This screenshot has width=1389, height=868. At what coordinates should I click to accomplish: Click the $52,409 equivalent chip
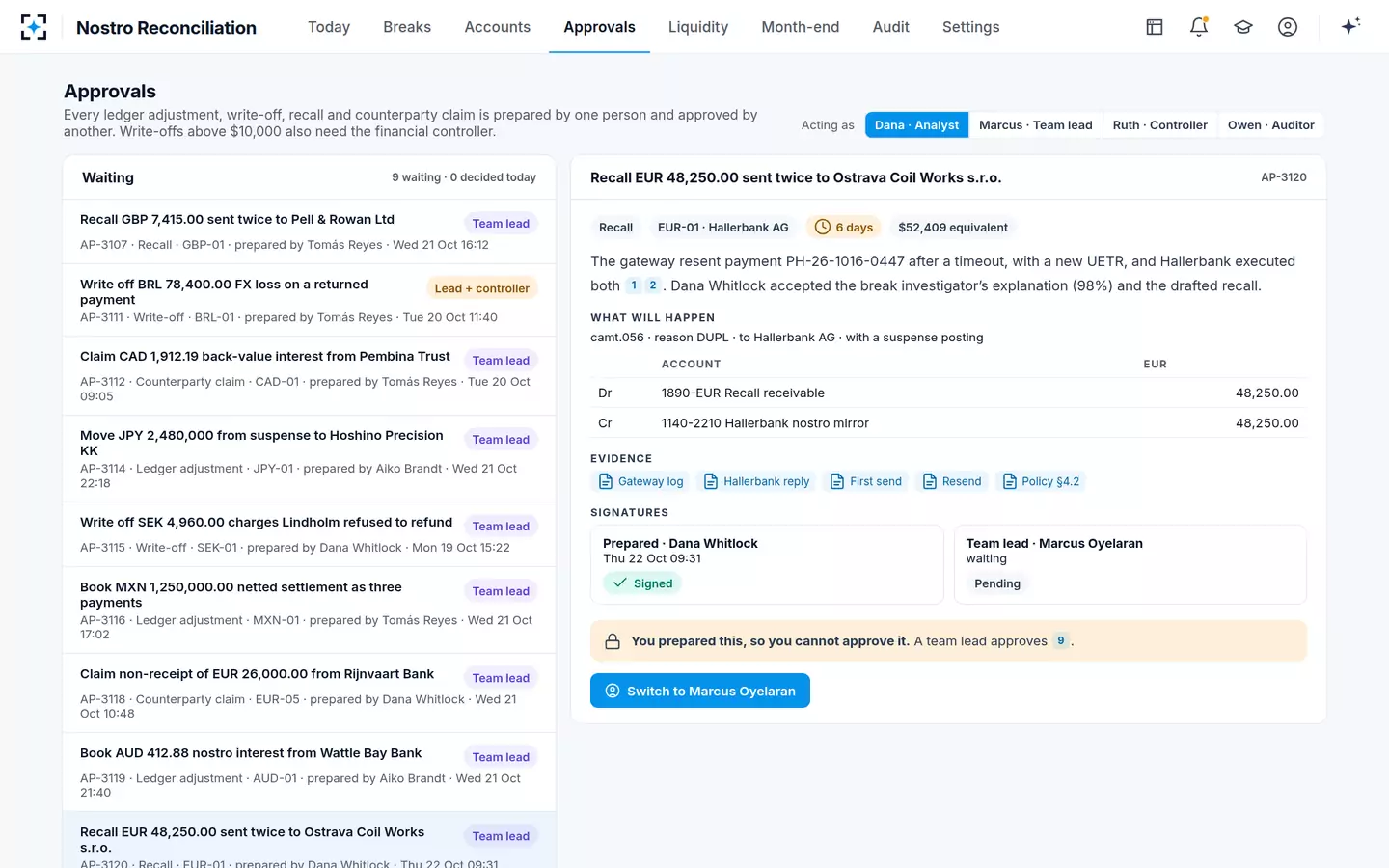pyautogui.click(x=953, y=228)
